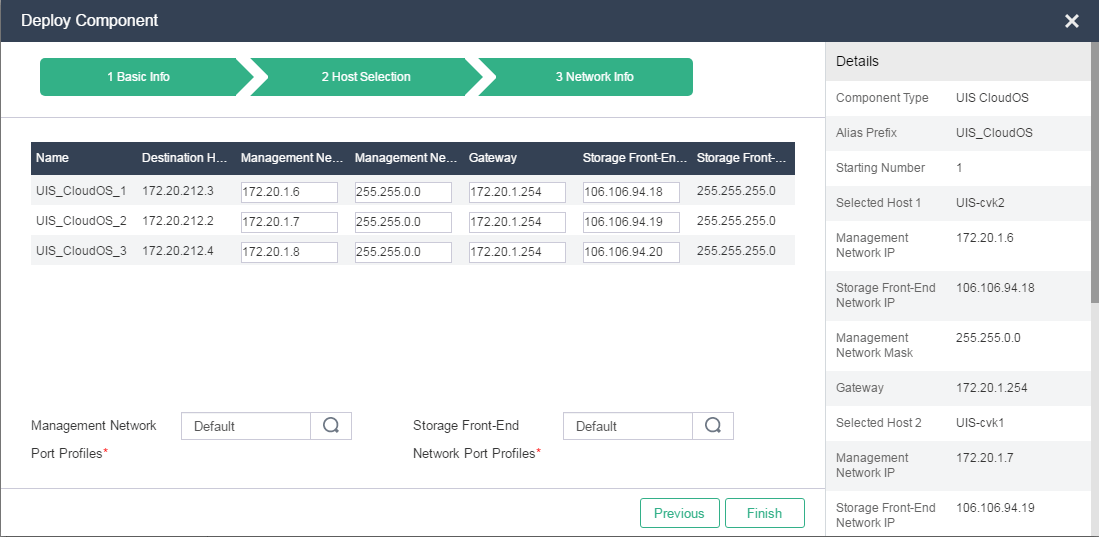Edit management IP 172.20.1.8 field

(289, 252)
